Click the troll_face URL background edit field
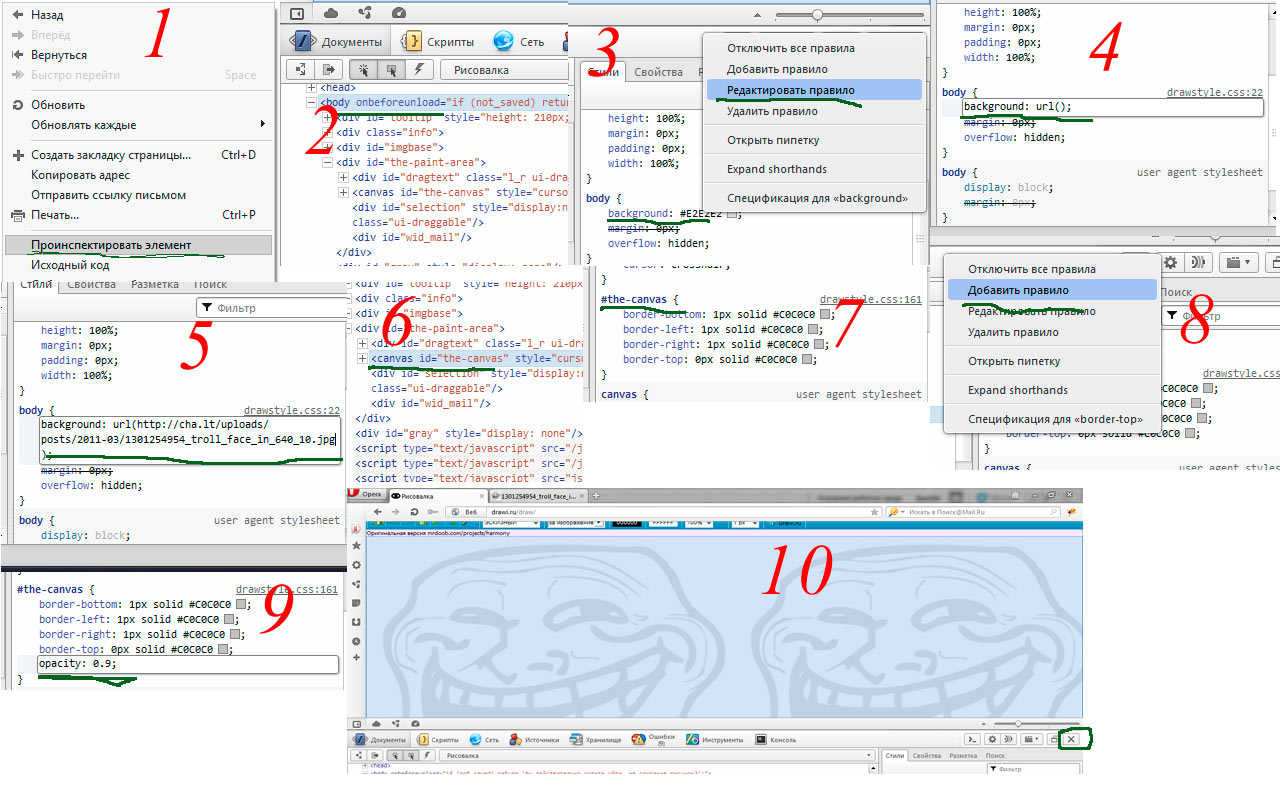Screen dimensions: 1280x800 (190, 439)
